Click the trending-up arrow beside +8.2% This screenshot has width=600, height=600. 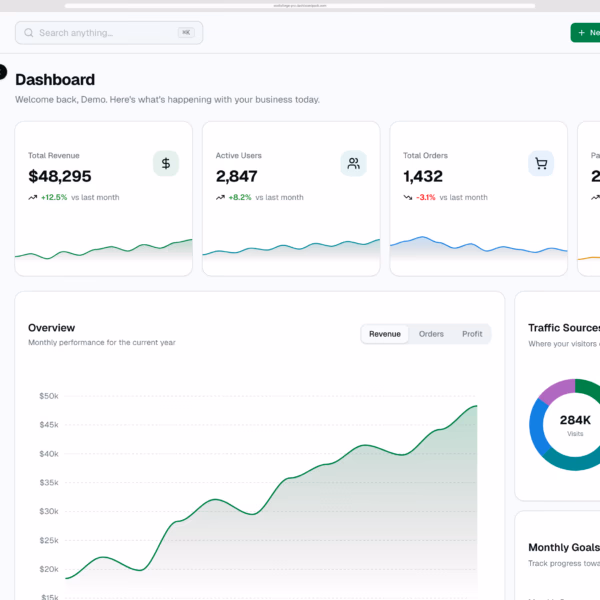click(220, 197)
